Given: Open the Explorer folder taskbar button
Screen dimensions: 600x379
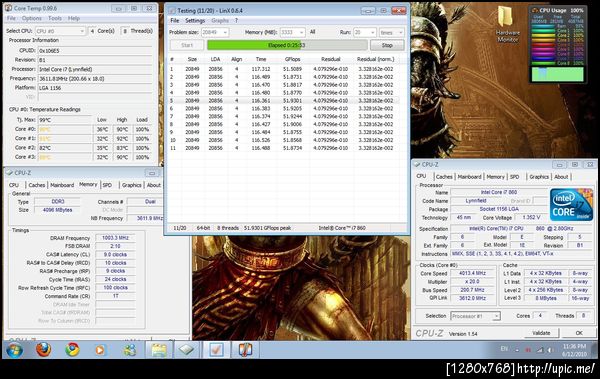Looking at the screenshot, I should tap(159, 350).
